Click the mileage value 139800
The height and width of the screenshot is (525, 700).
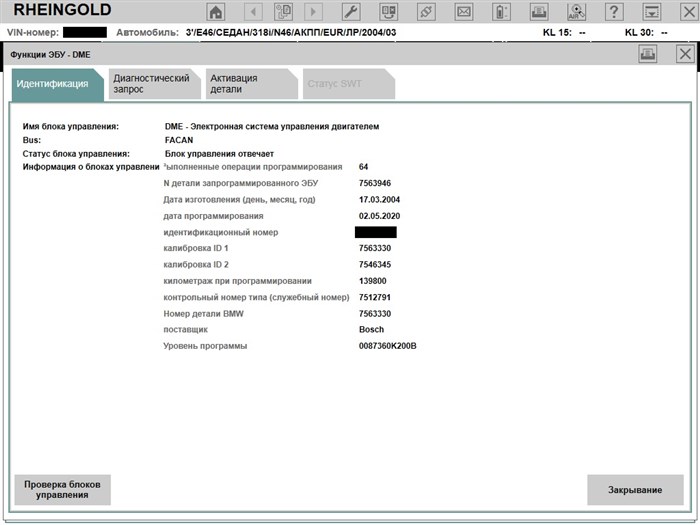pos(373,281)
